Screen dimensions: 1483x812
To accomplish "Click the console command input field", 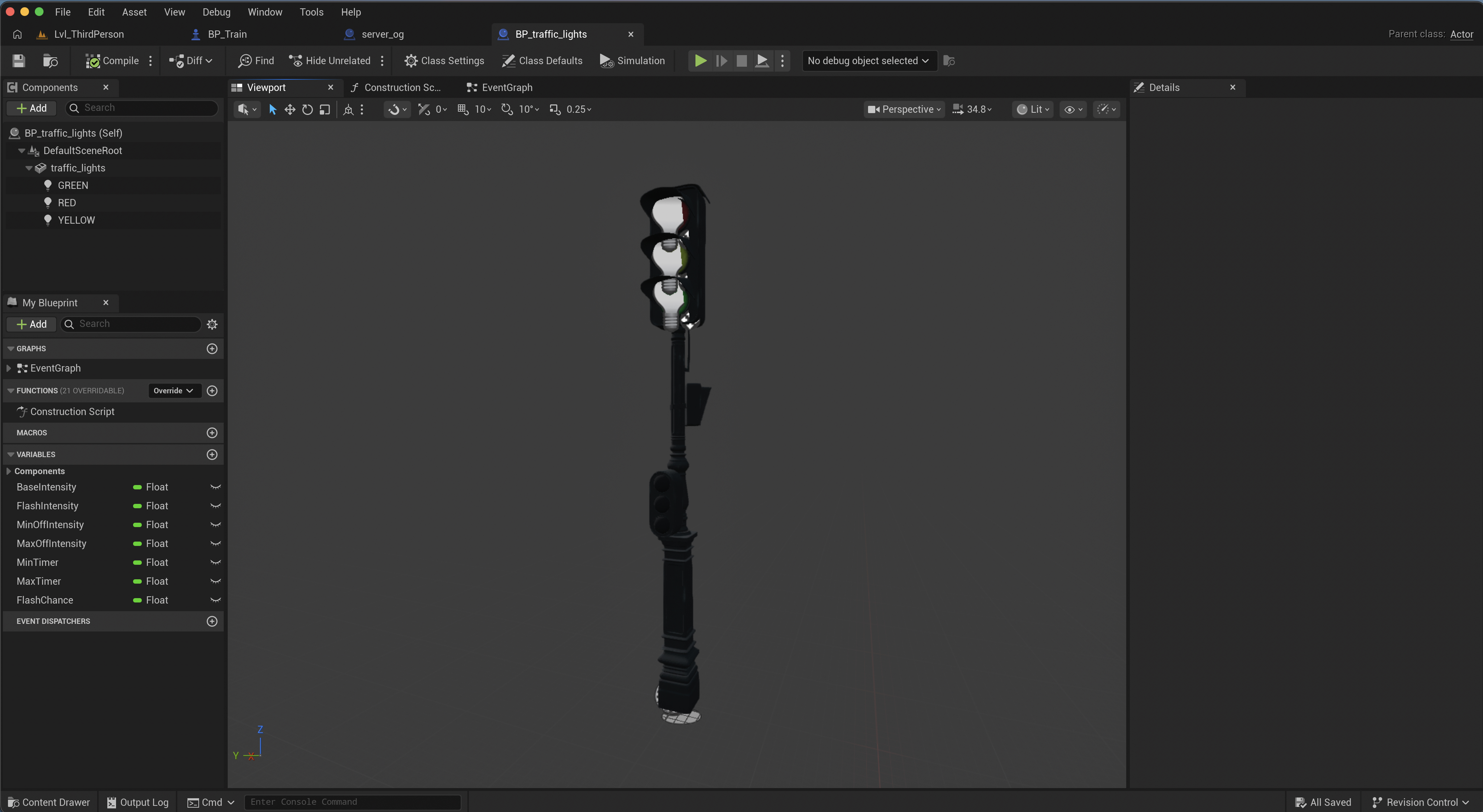I will [x=352, y=802].
